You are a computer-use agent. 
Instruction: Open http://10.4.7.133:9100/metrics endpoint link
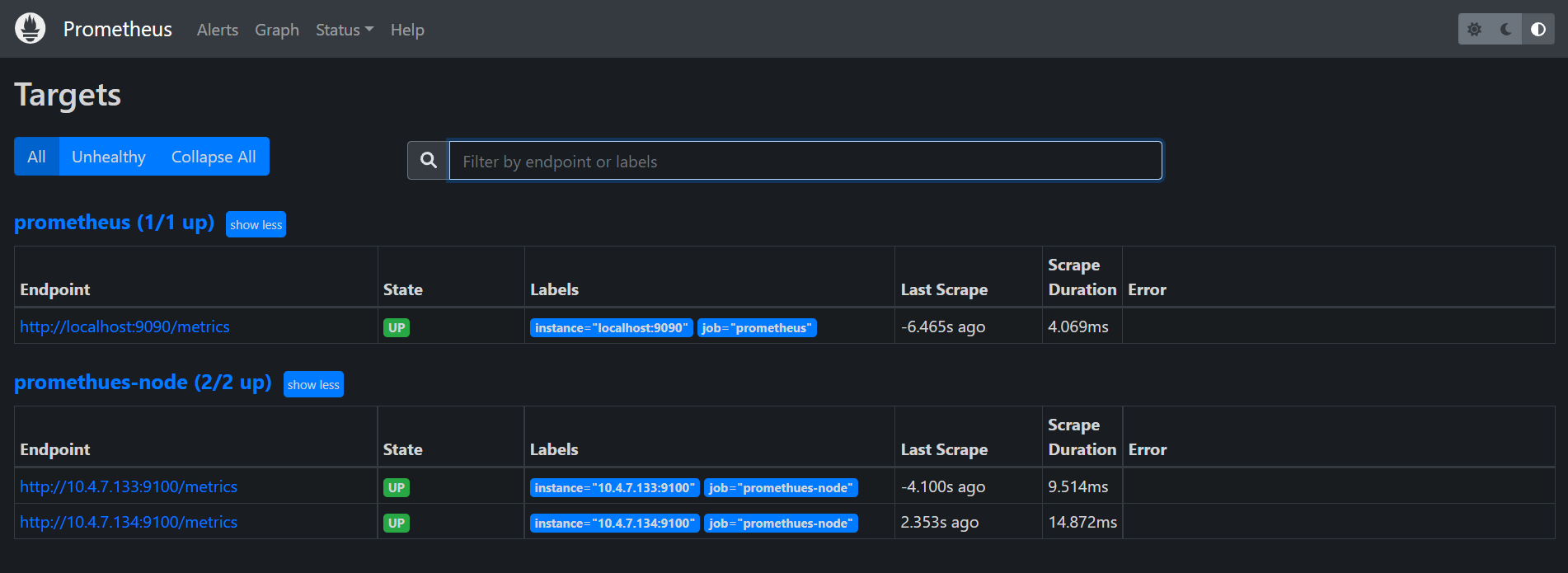129,486
